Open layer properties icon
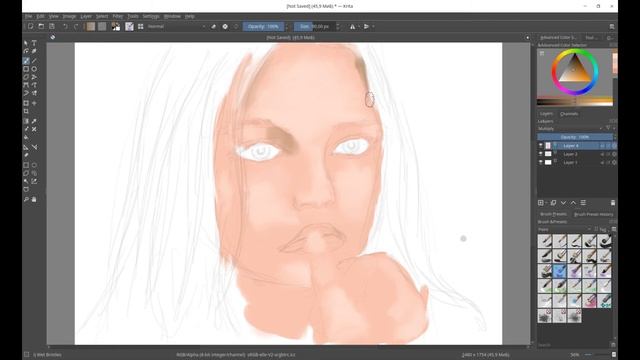Viewport: 640px width, 360px height. click(583, 203)
